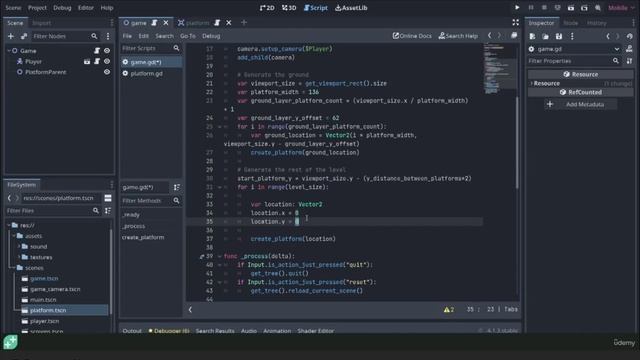Open the Output bottom panel
This screenshot has height=360, width=640.
pyautogui.click(x=132, y=331)
